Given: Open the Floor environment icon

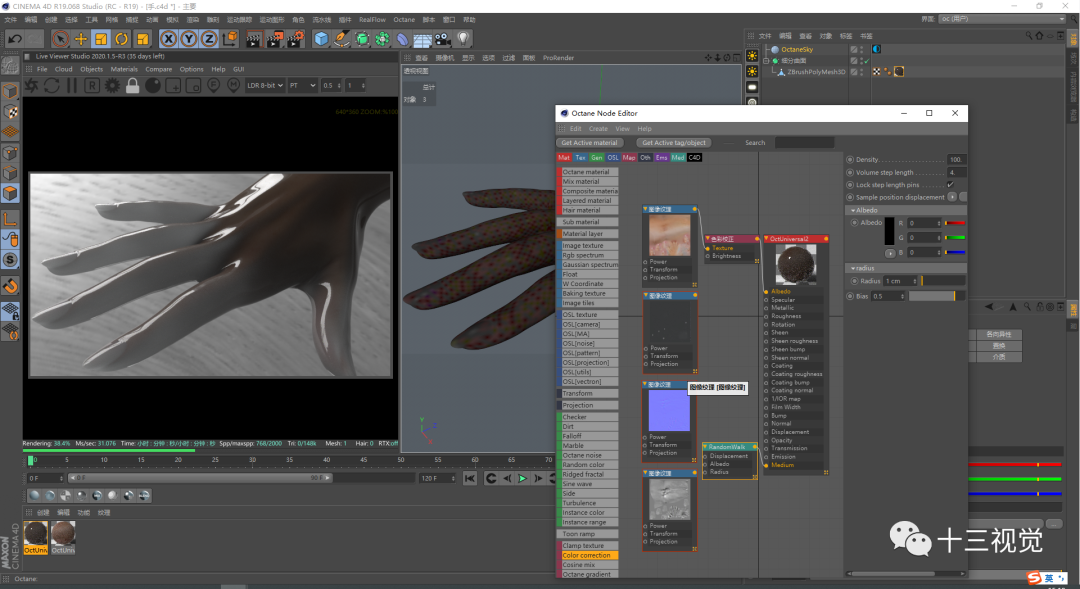Looking at the screenshot, I should (x=422, y=39).
